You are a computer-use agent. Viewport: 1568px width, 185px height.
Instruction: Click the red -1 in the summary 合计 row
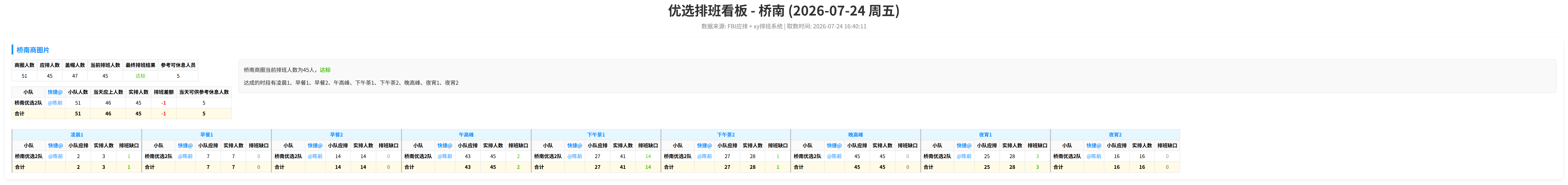click(x=164, y=114)
